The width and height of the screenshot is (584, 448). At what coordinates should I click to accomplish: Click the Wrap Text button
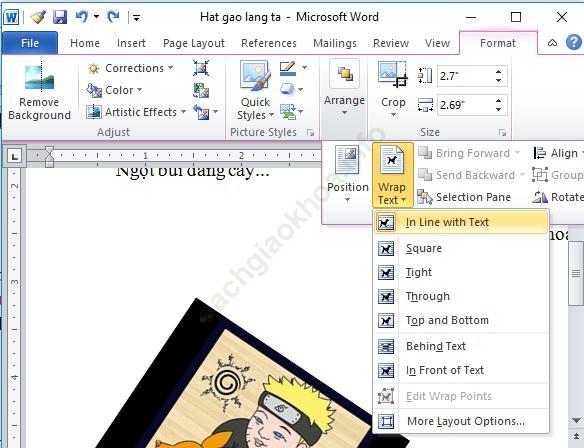click(x=393, y=175)
